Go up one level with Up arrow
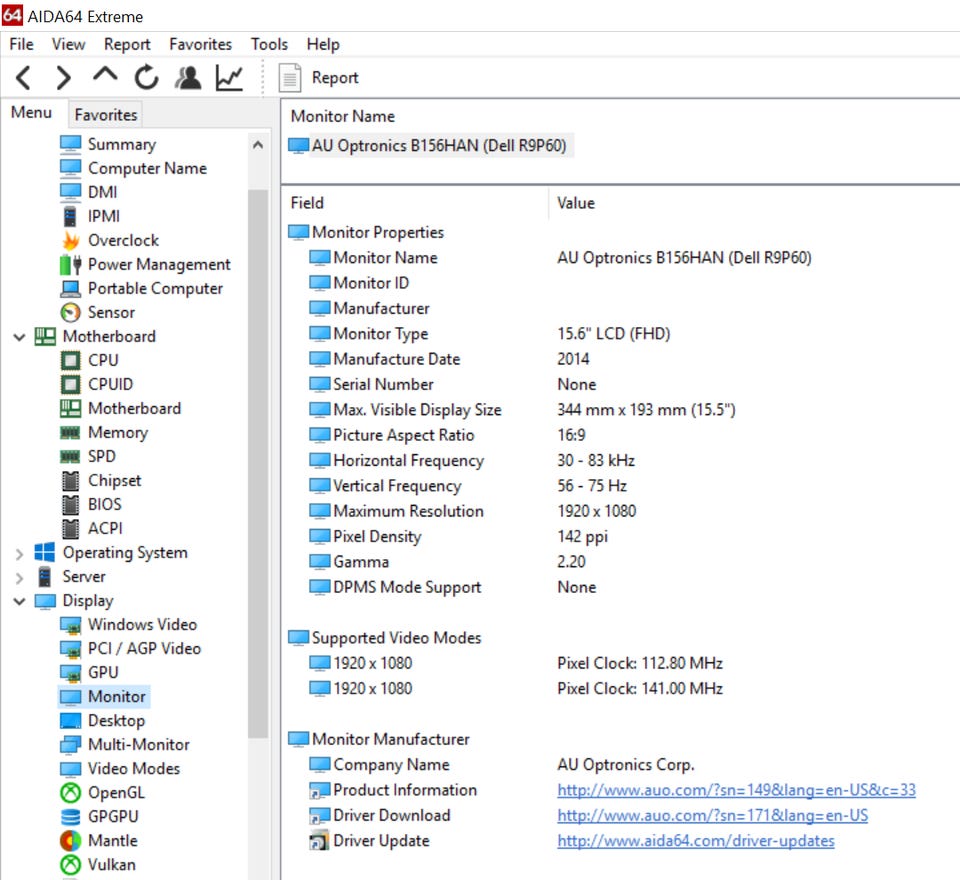 click(x=105, y=78)
